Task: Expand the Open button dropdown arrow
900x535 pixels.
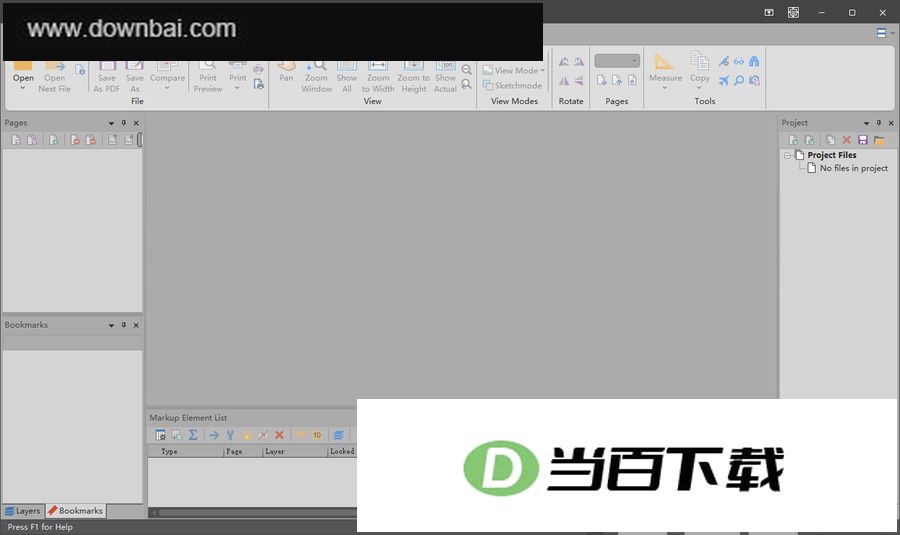Action: 23,88
